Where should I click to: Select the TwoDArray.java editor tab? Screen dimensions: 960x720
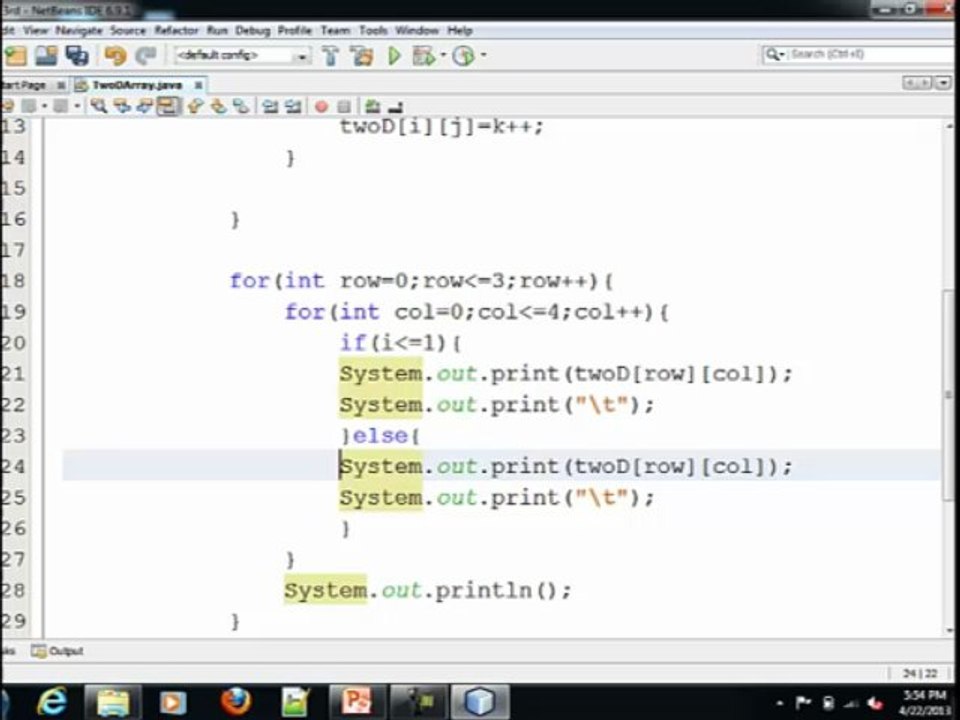[137, 85]
